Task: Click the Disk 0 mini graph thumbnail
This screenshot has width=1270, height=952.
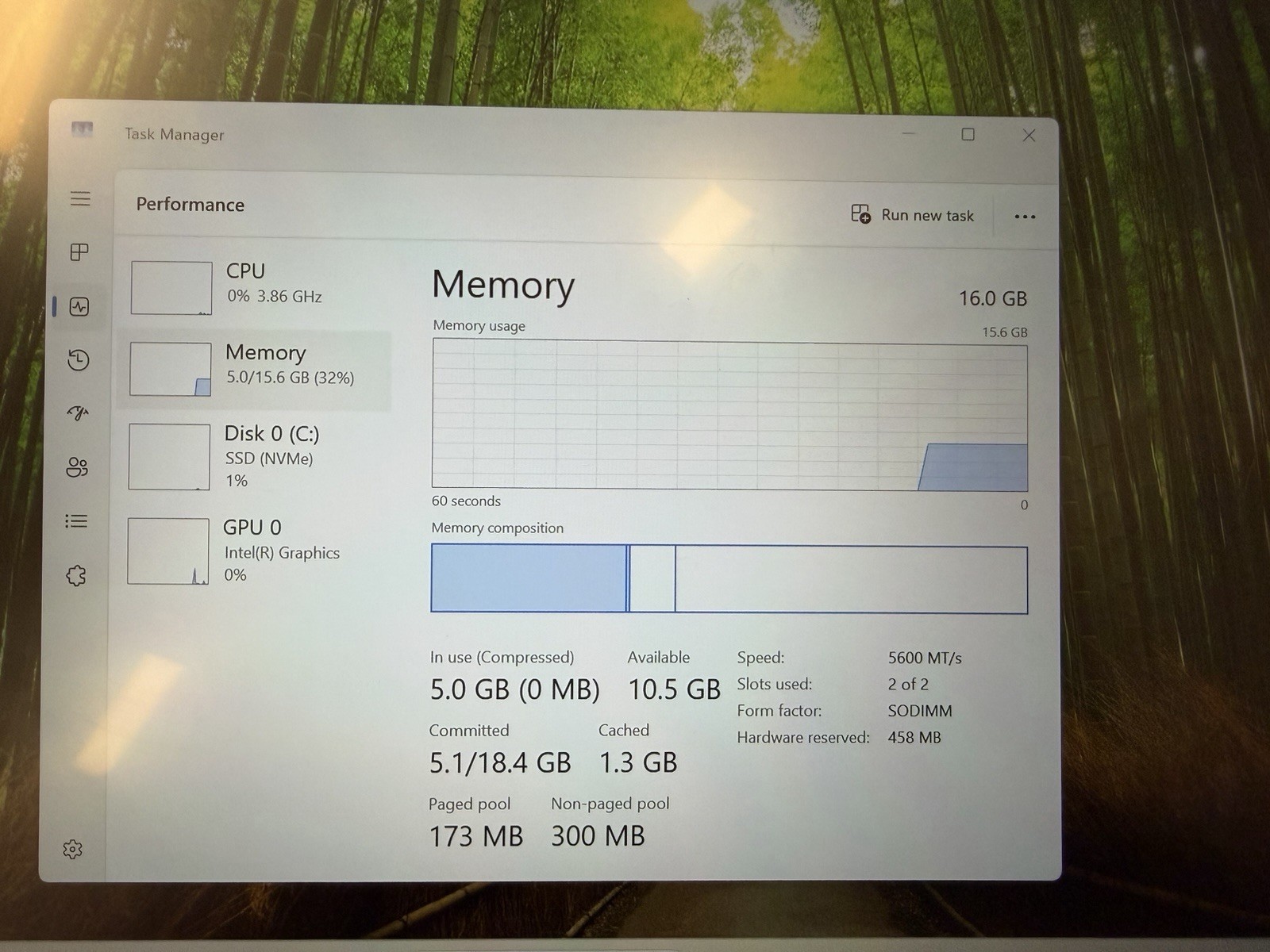Action: [169, 457]
